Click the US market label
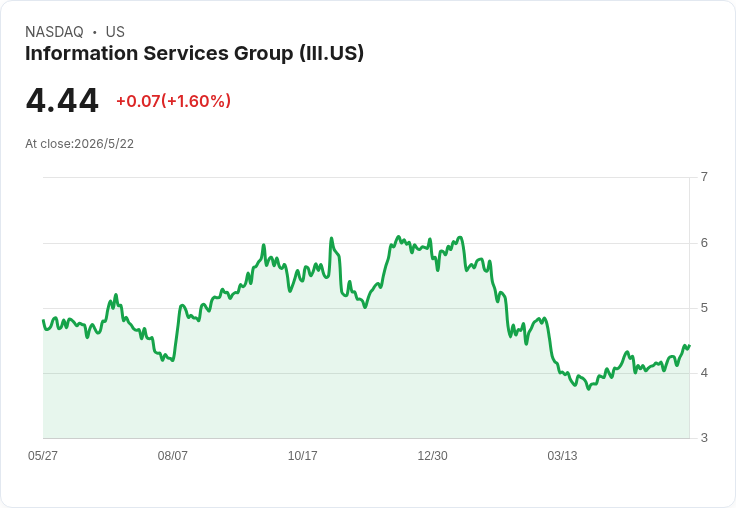Viewport: 736px width, 508px height. pos(115,32)
